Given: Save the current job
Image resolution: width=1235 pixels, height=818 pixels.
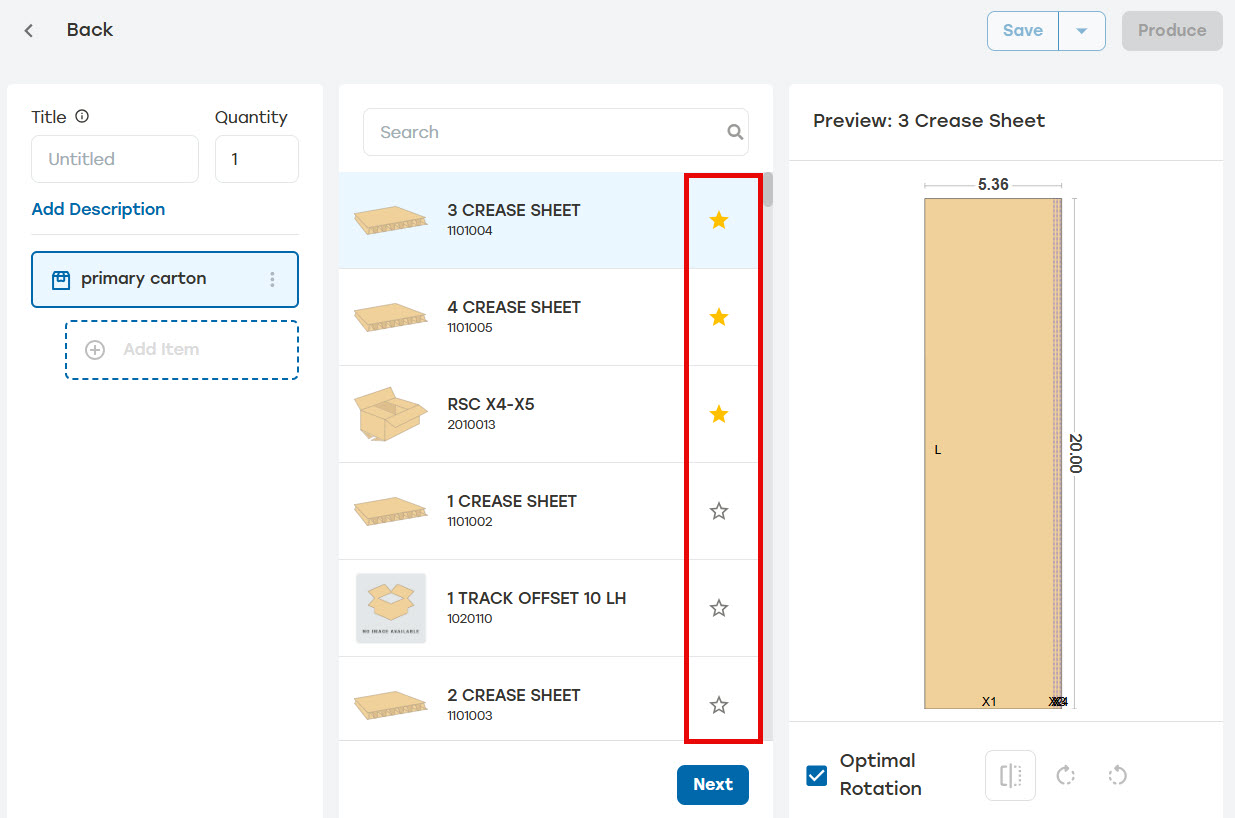Looking at the screenshot, I should (1023, 30).
